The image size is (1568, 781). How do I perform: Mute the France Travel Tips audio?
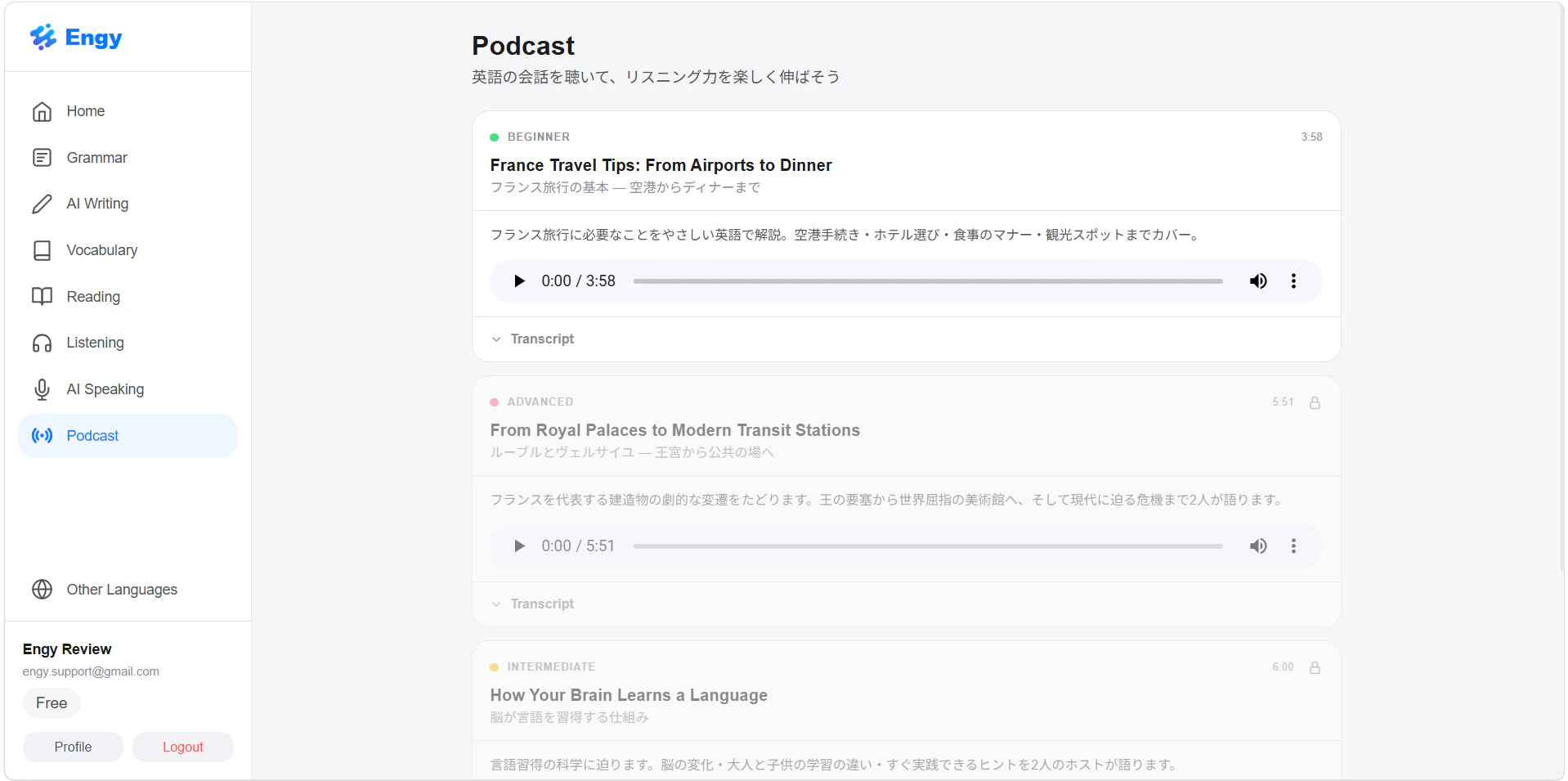pos(1258,281)
